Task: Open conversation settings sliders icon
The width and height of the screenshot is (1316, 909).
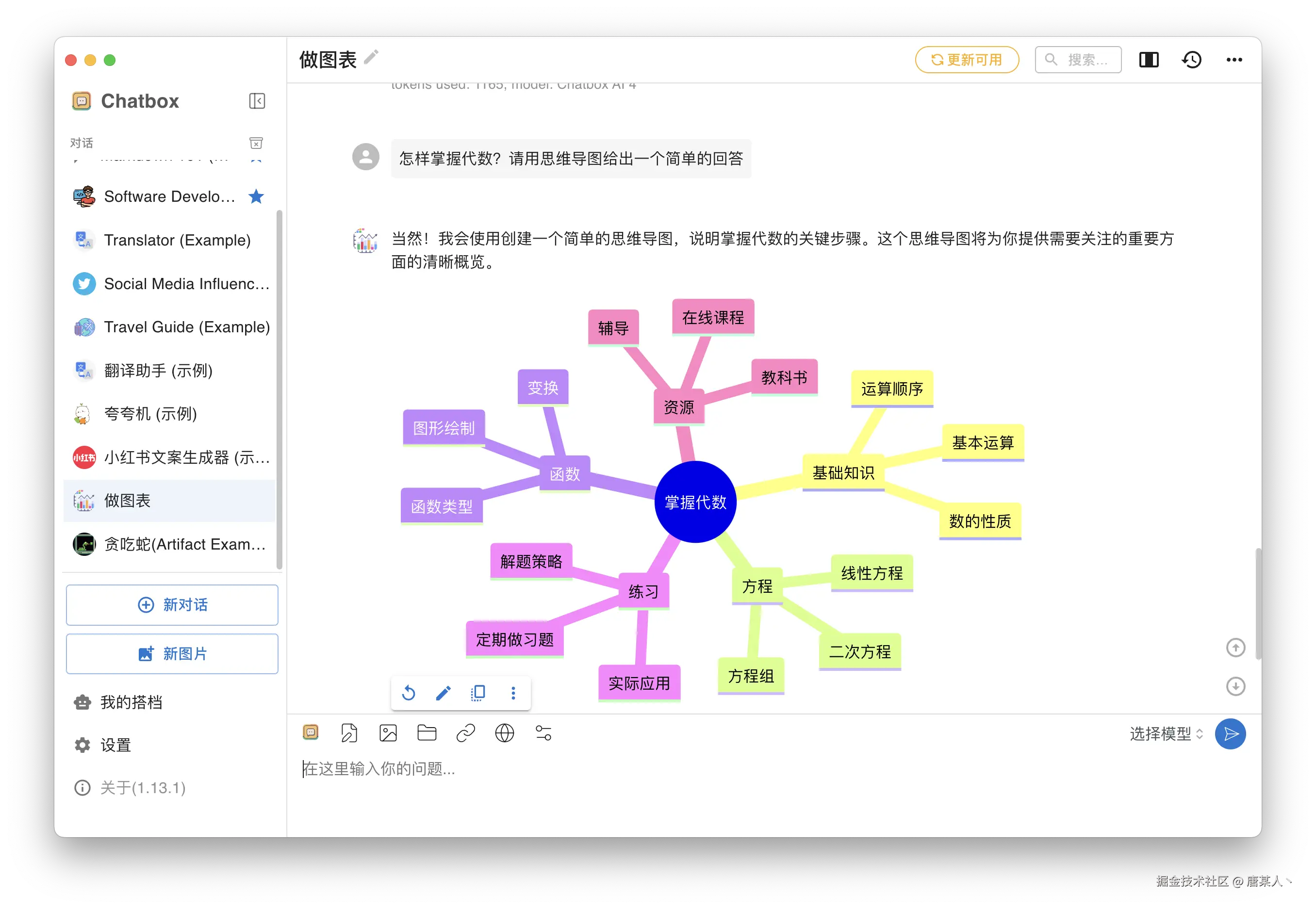Action: (543, 733)
